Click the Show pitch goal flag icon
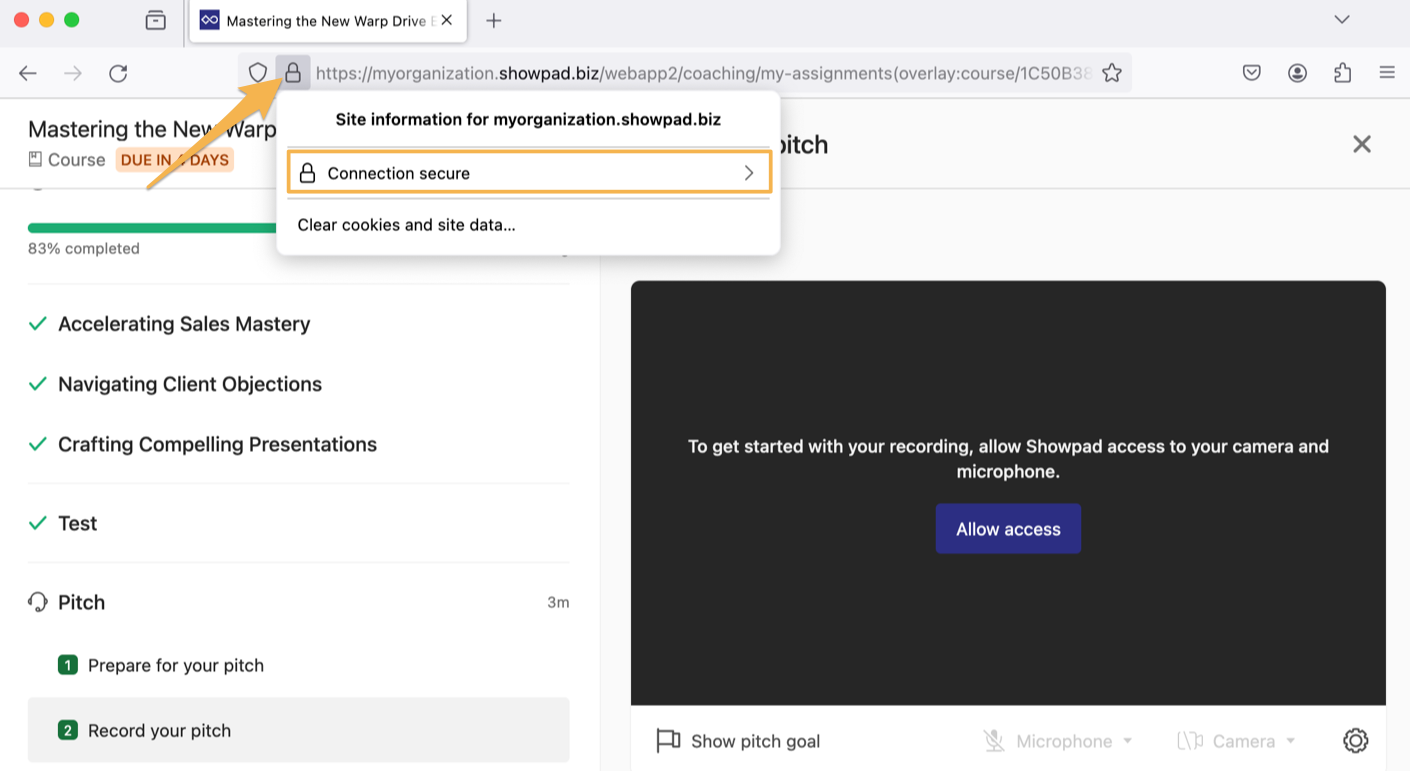The height and width of the screenshot is (771, 1410). pyautogui.click(x=667, y=740)
